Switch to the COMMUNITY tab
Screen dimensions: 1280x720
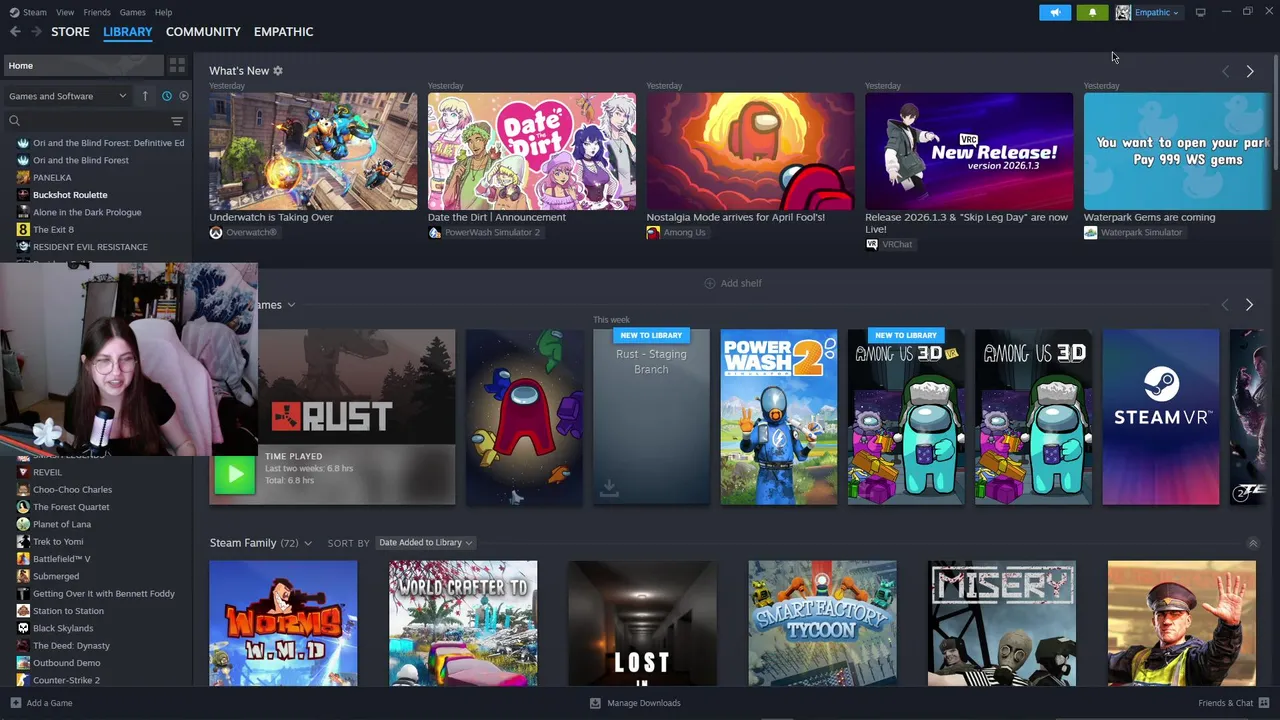(203, 32)
